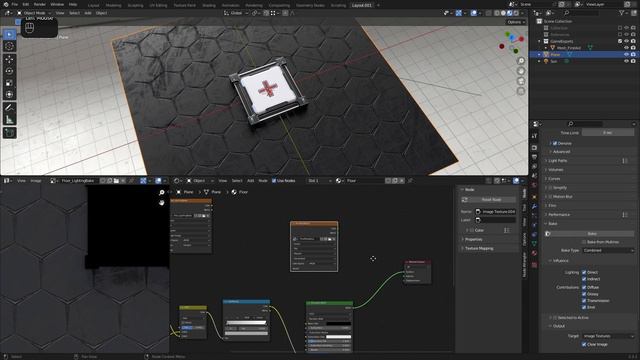Open the Modifier wrench properties tab
Image resolution: width=640 pixels, height=360 pixels.
coord(534,207)
